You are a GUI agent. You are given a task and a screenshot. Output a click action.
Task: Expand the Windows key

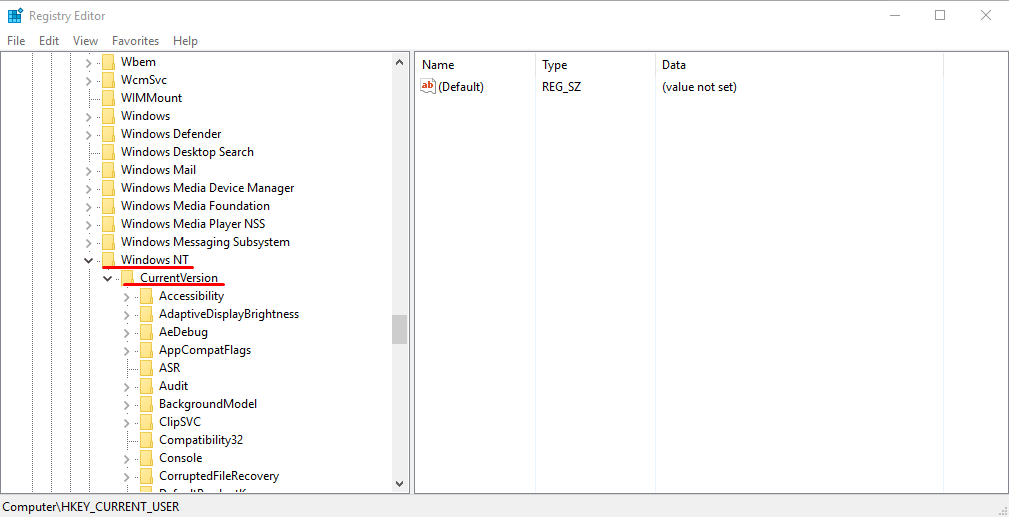(x=89, y=117)
